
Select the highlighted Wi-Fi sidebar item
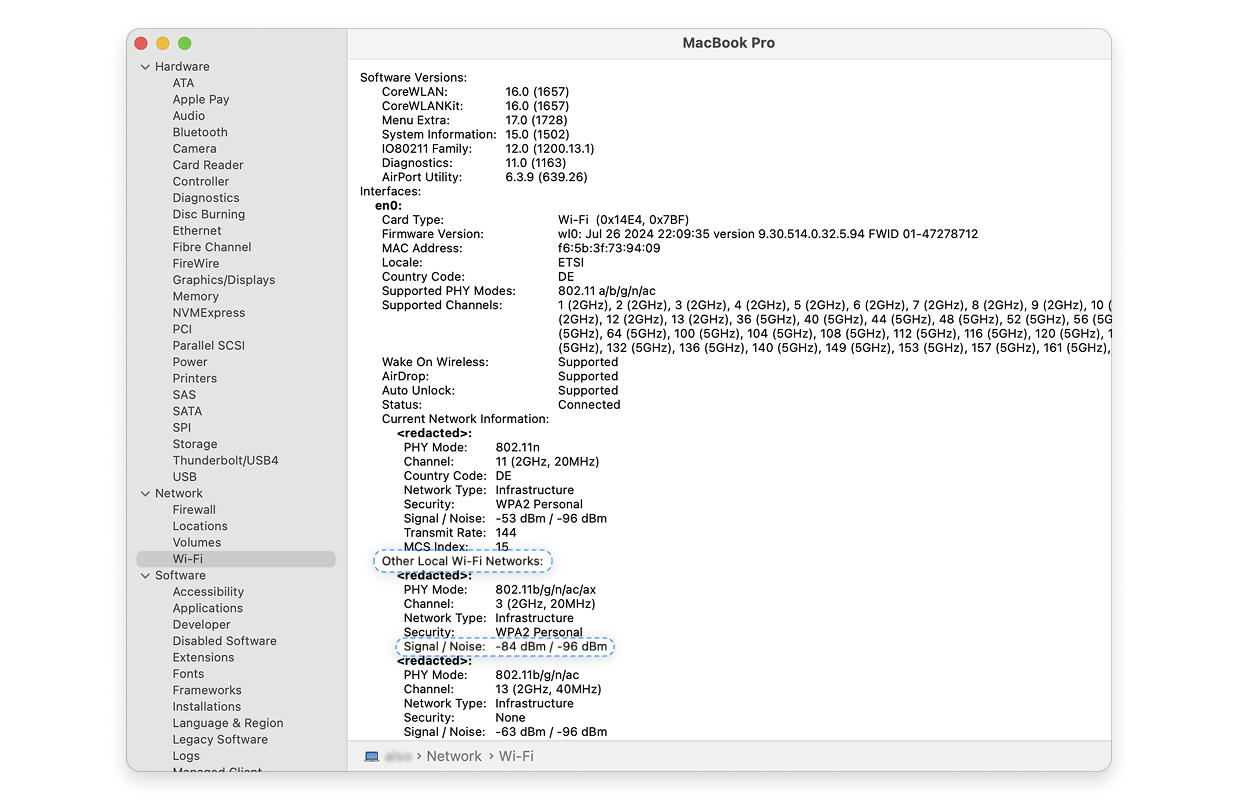tap(188, 559)
